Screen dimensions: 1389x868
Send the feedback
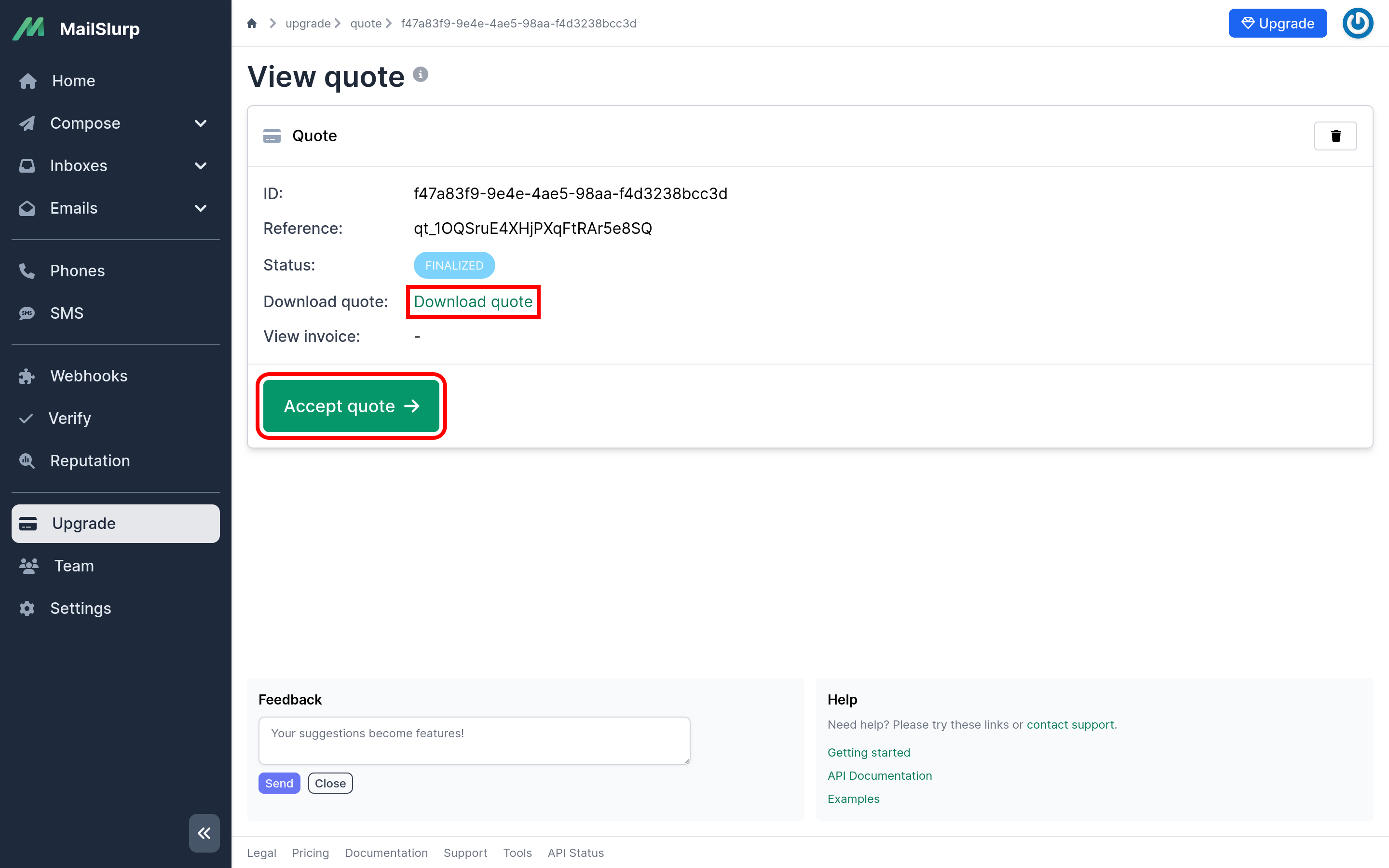pyautogui.click(x=279, y=784)
